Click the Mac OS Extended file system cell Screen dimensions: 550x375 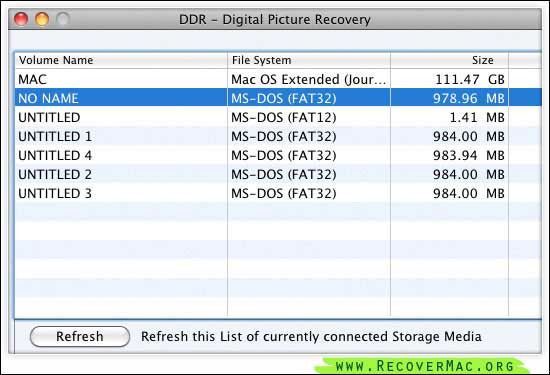click(308, 80)
